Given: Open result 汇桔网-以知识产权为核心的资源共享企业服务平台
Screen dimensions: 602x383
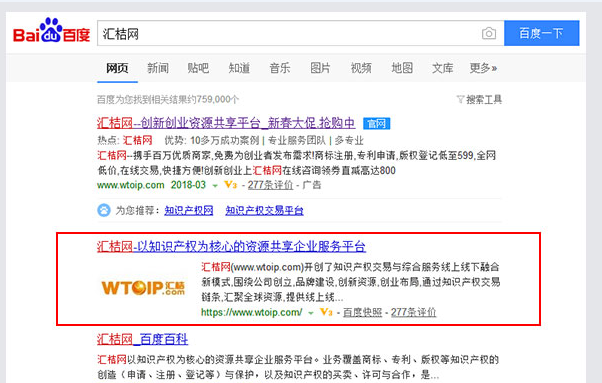Looking at the screenshot, I should 231,246.
